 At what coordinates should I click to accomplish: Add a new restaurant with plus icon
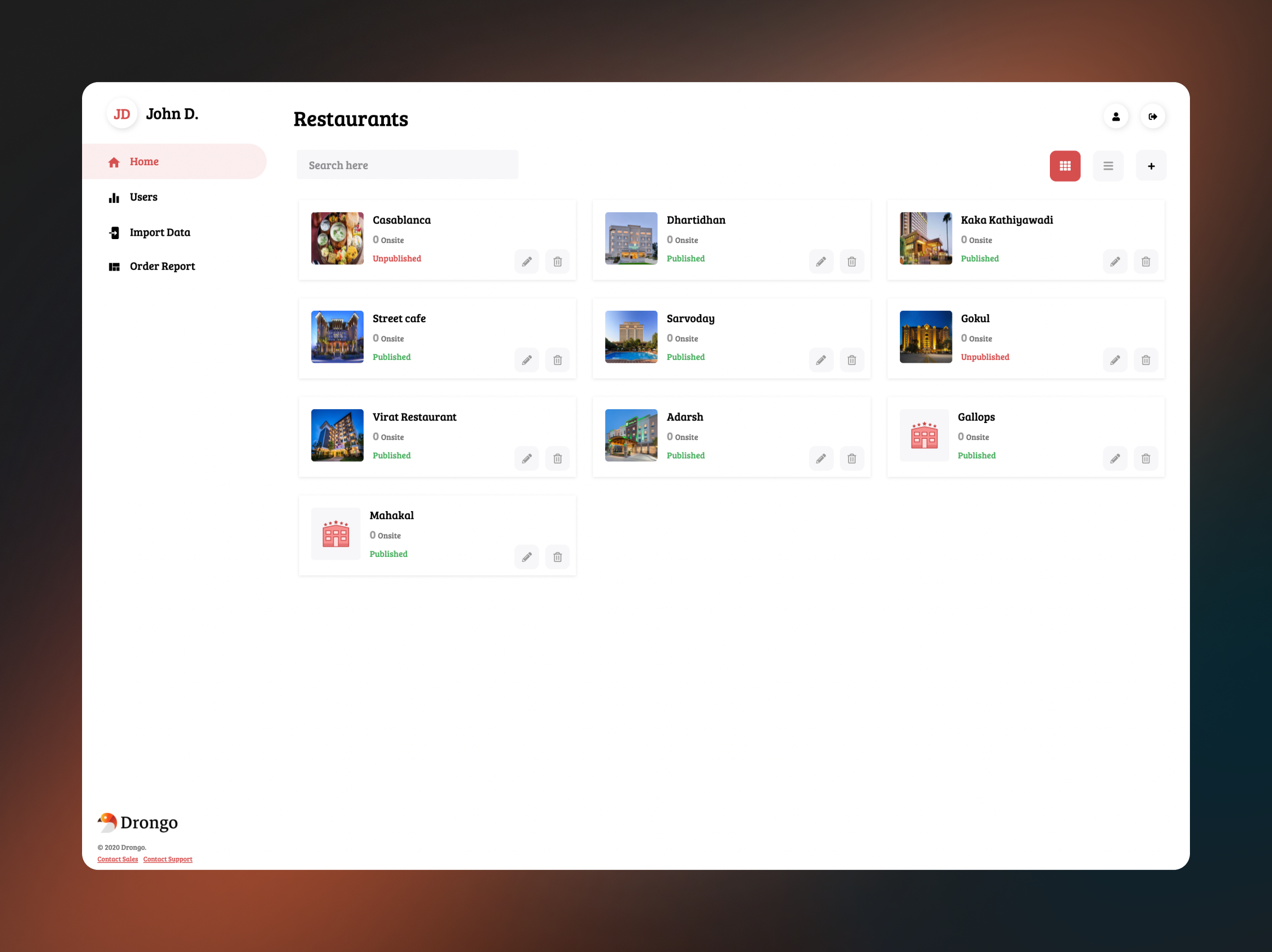(x=1151, y=166)
